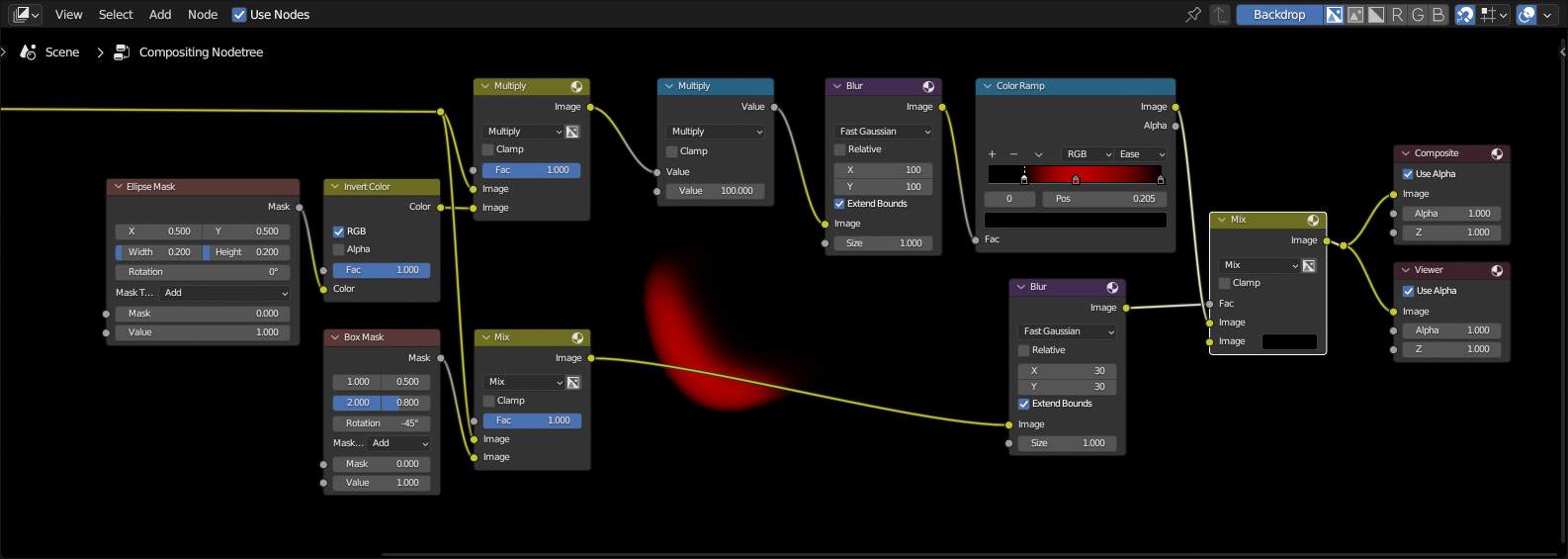Open Ease interpolation dropdown in Color Ramp

1140,154
